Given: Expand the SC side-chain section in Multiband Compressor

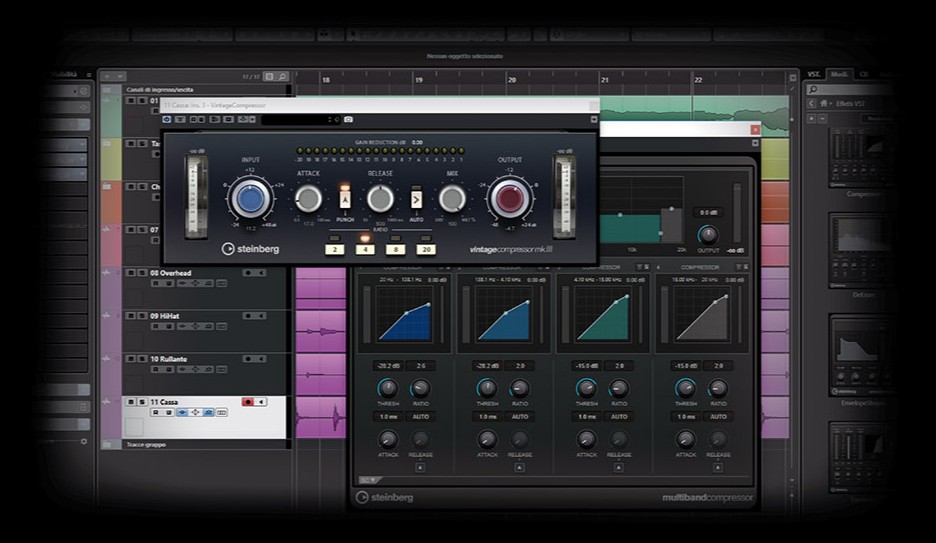Looking at the screenshot, I should pos(367,480).
